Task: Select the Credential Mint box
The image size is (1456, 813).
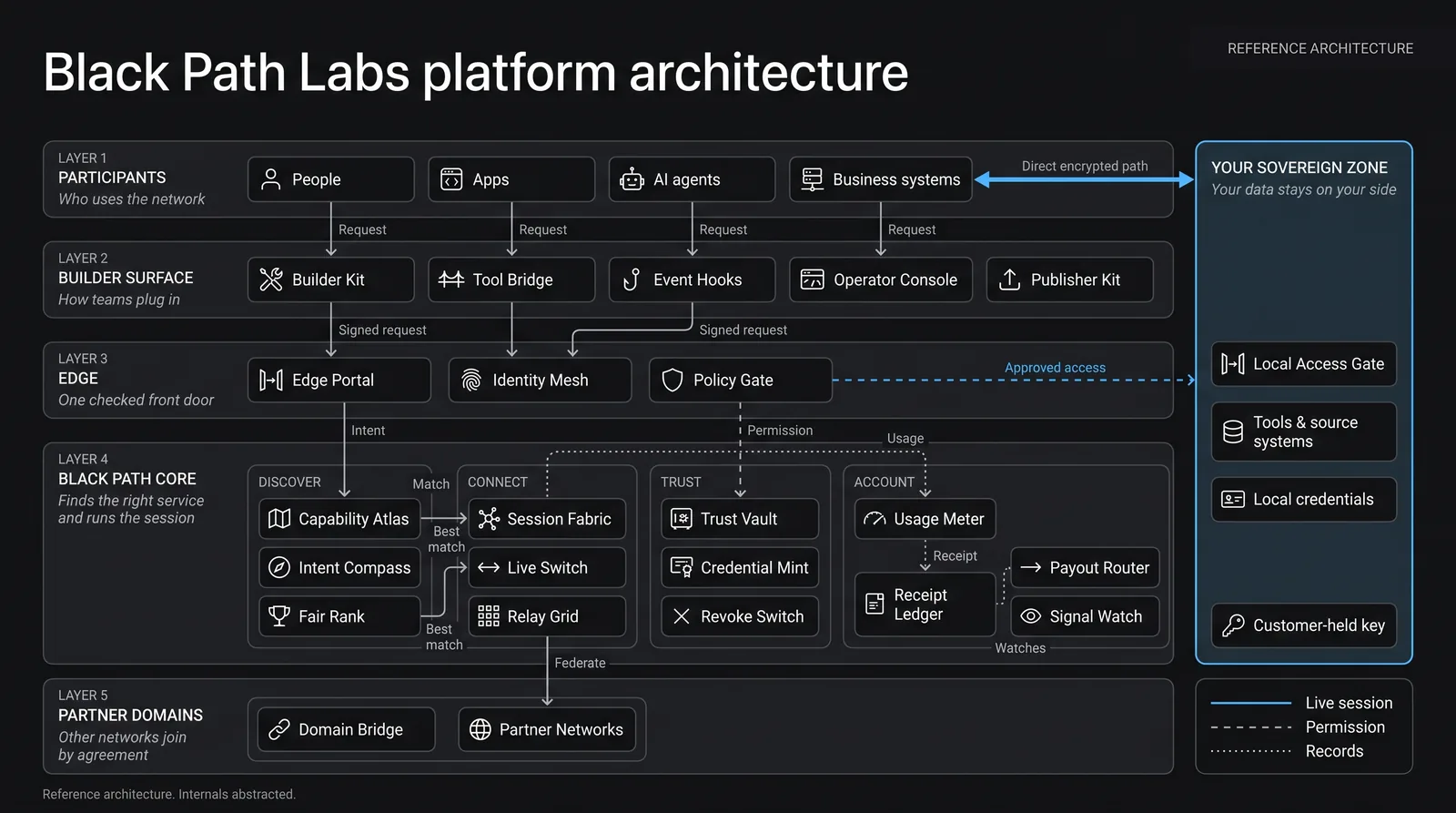Action: (740, 567)
